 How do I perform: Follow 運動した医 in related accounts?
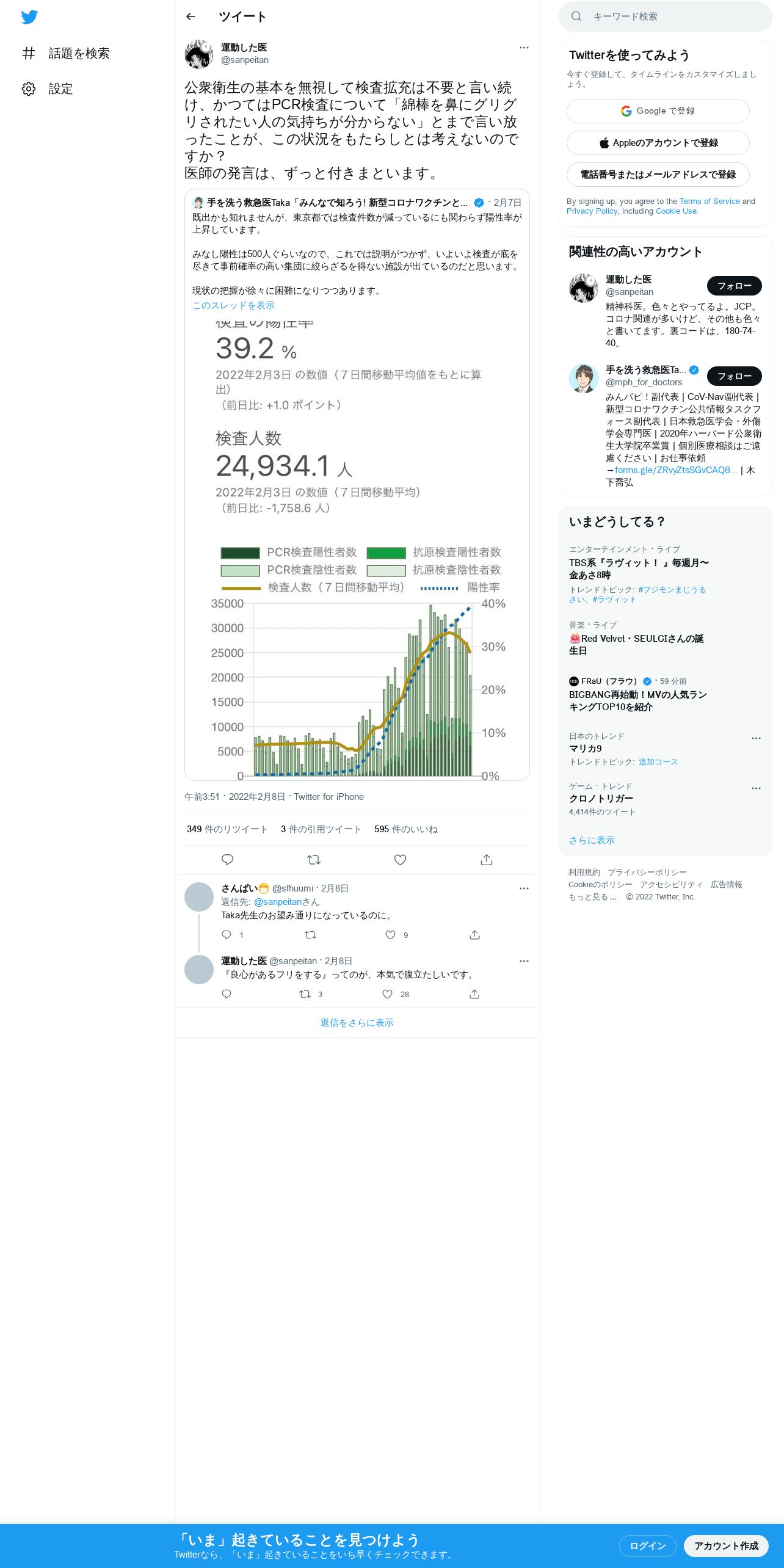(735, 286)
